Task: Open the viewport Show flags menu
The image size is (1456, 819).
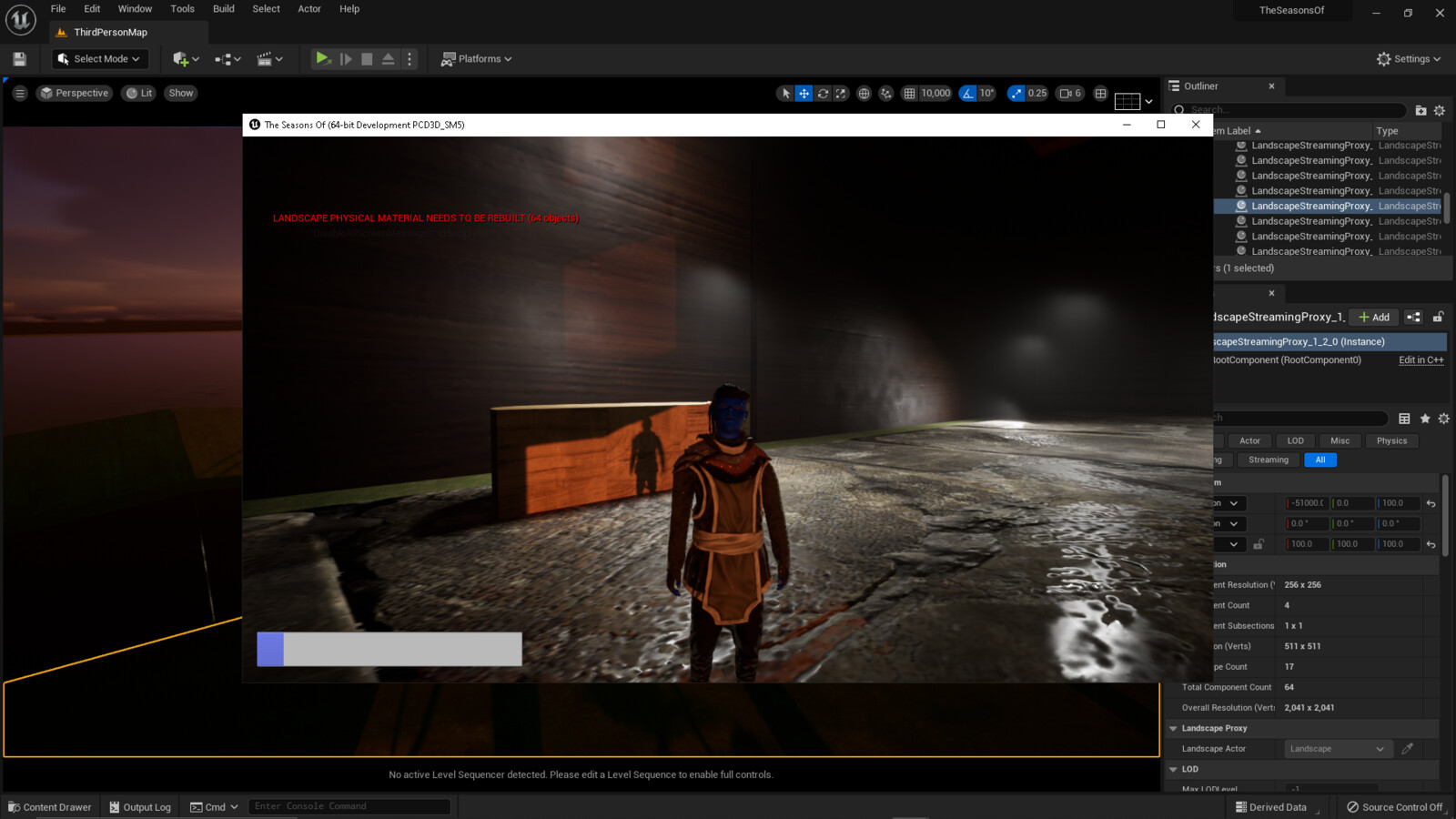Action: (181, 93)
